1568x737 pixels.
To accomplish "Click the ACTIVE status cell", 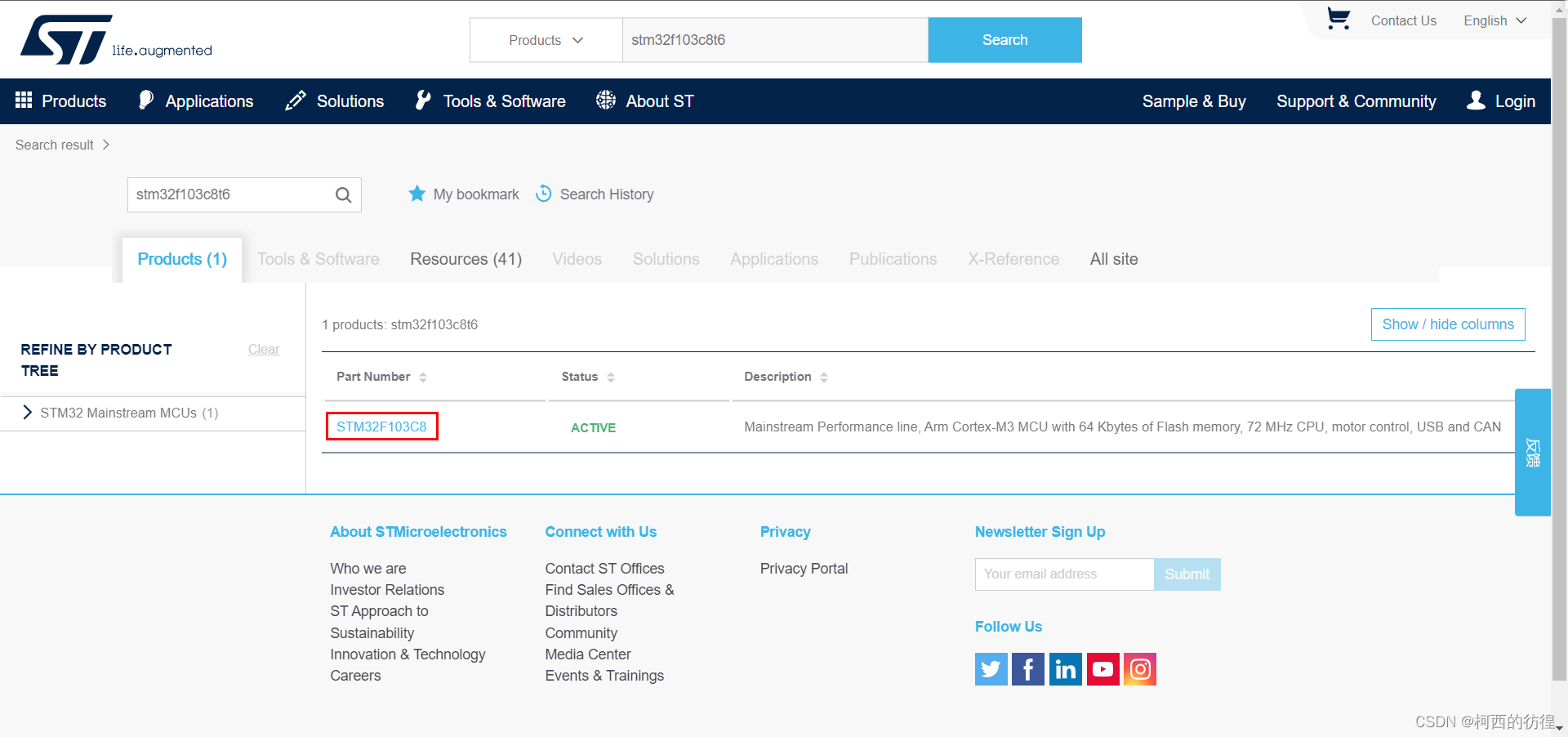I will click(x=593, y=427).
